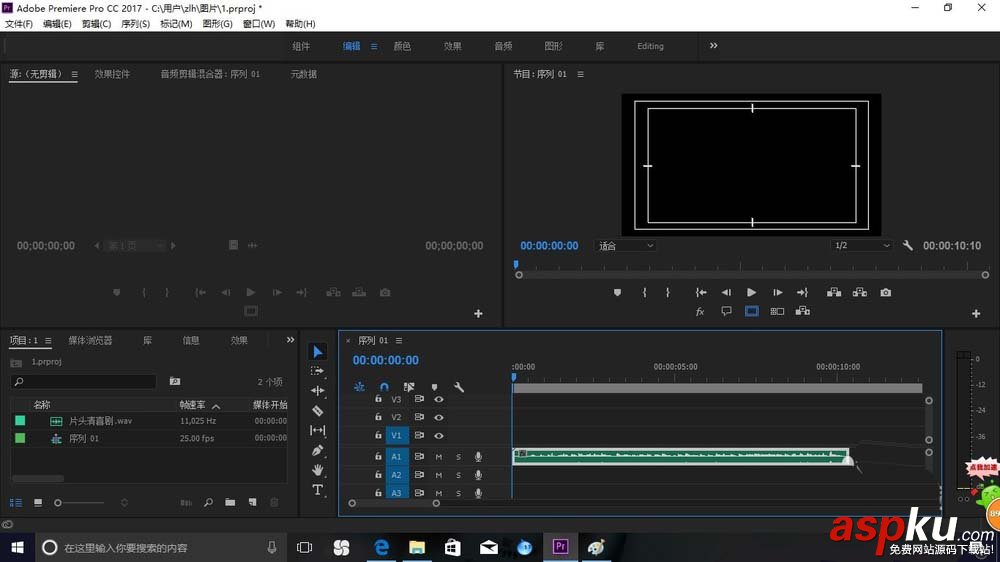Open the 文件(F) menu
Viewport: 1000px width, 562px height.
point(19,24)
